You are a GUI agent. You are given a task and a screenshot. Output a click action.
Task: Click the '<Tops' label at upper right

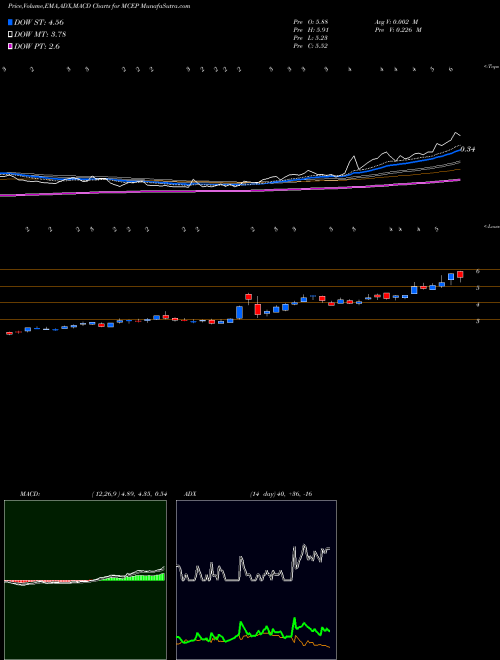[491, 67]
